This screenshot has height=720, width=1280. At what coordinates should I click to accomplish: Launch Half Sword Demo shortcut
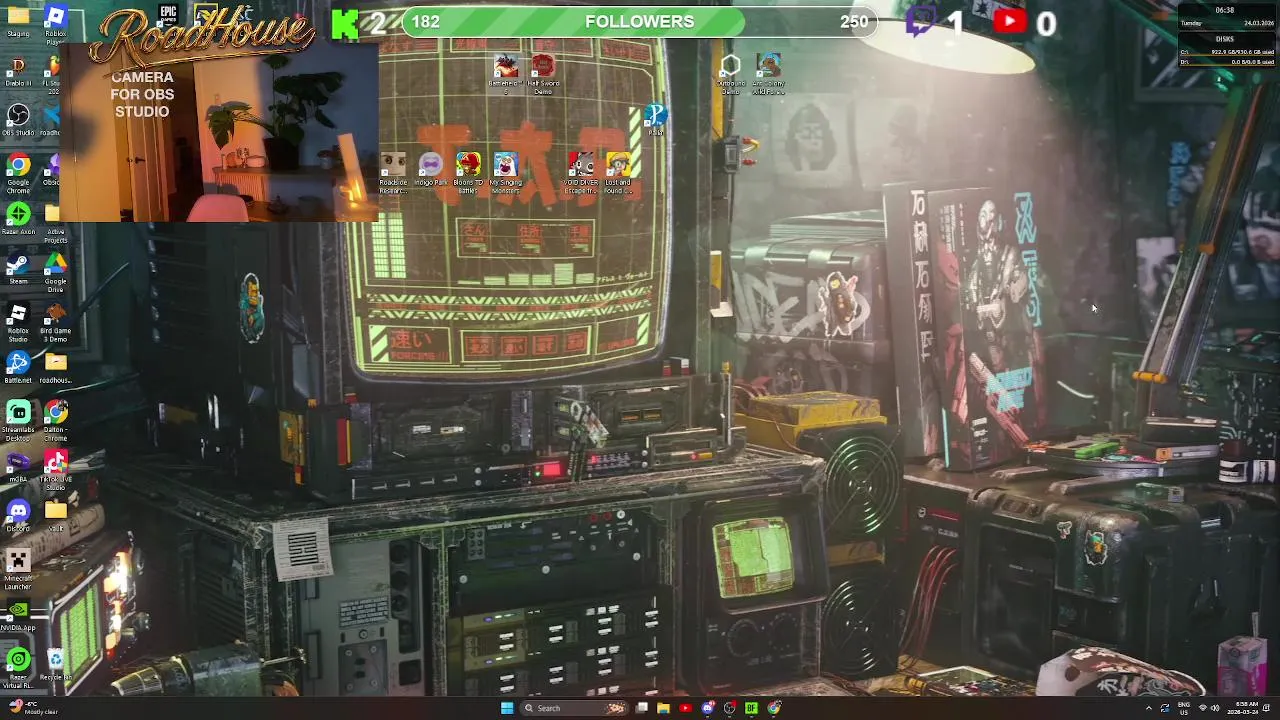pos(542,75)
